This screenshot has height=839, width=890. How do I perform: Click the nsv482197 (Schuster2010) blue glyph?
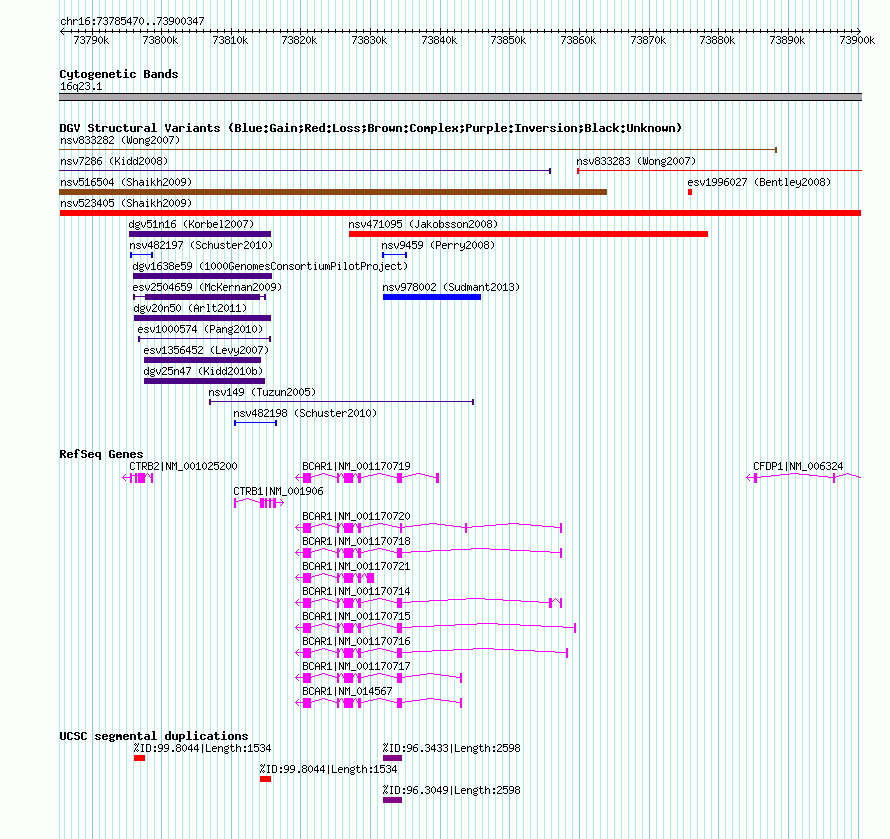coord(141,255)
